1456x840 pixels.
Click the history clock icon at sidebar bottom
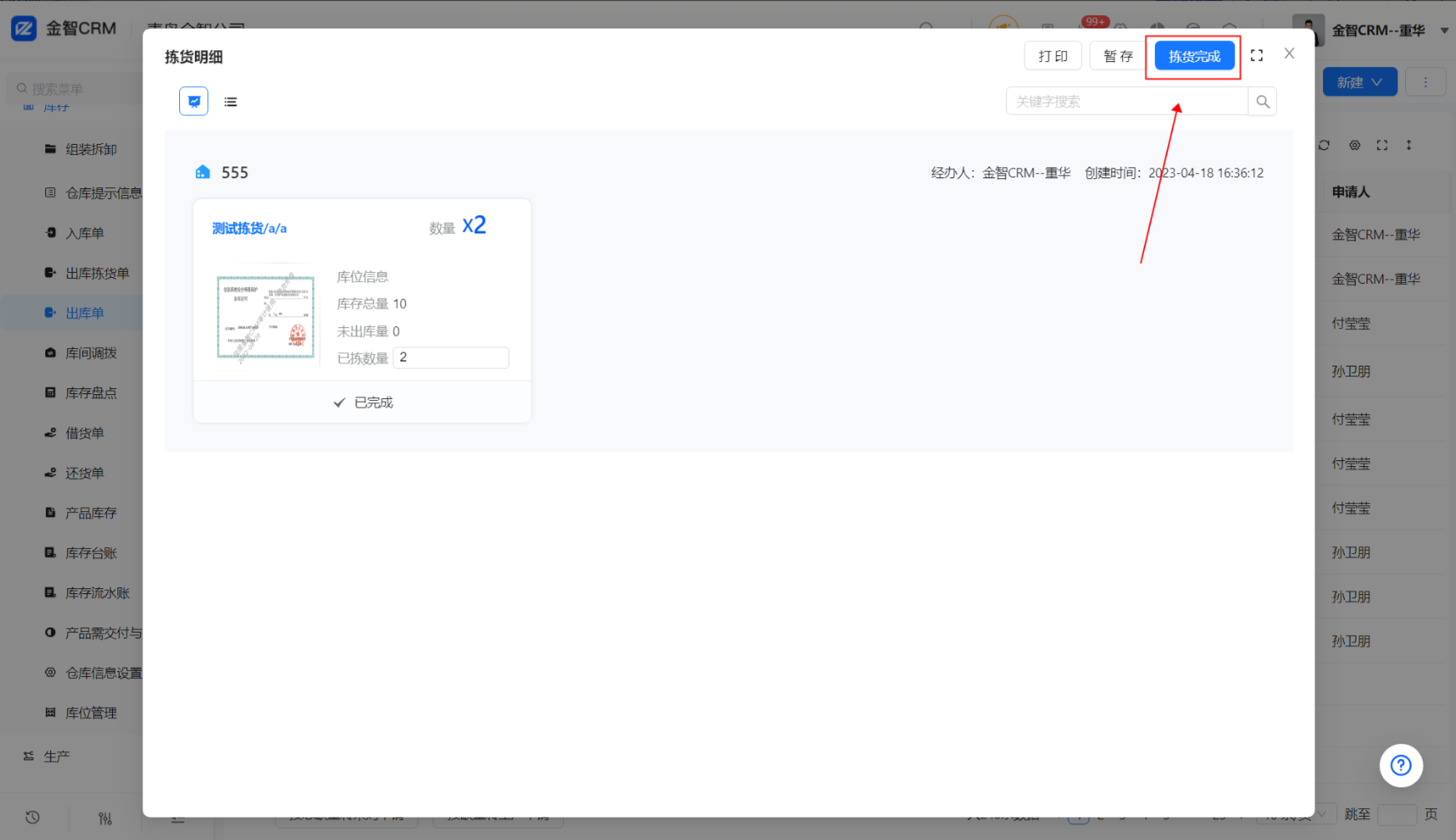(33, 817)
